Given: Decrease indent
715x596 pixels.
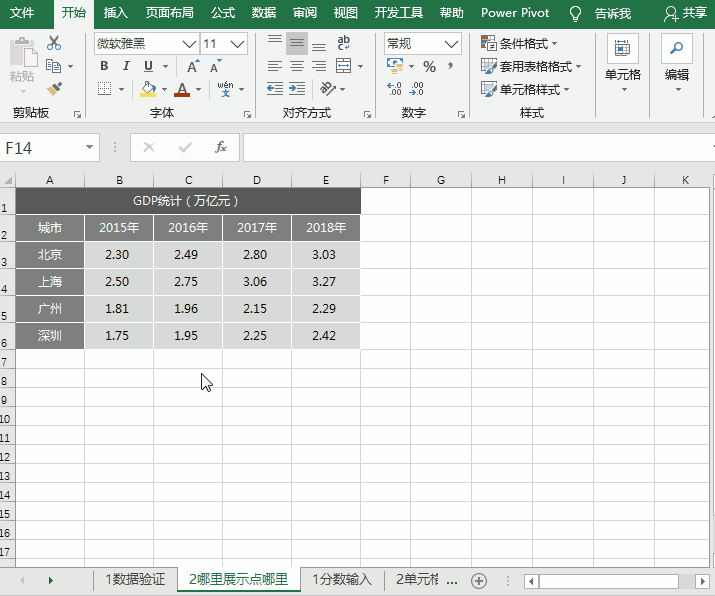Looking at the screenshot, I should [x=275, y=88].
